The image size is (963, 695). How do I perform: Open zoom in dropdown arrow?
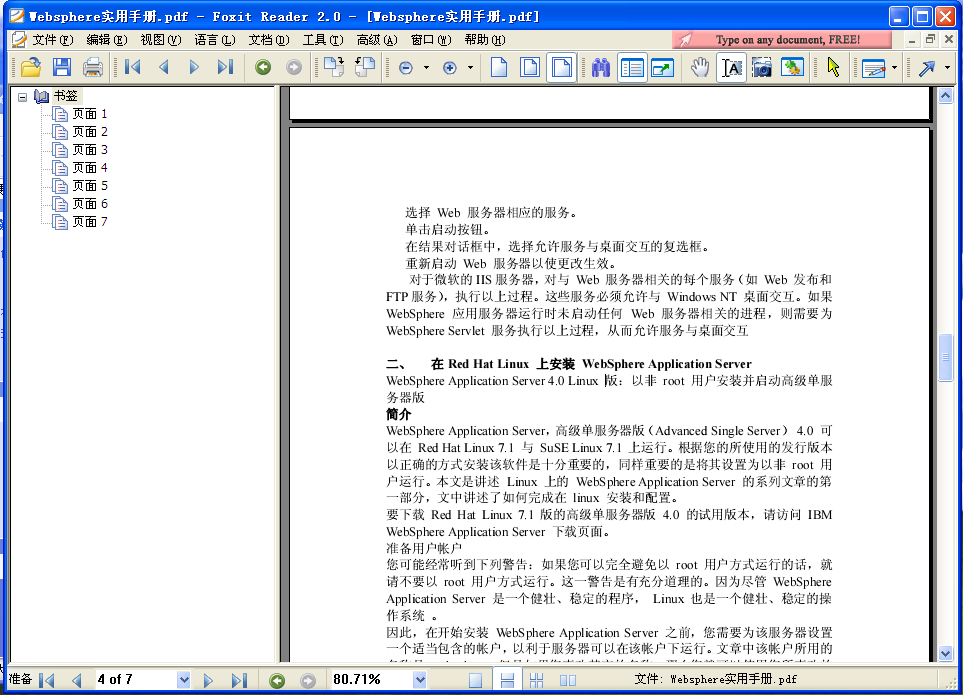point(470,68)
